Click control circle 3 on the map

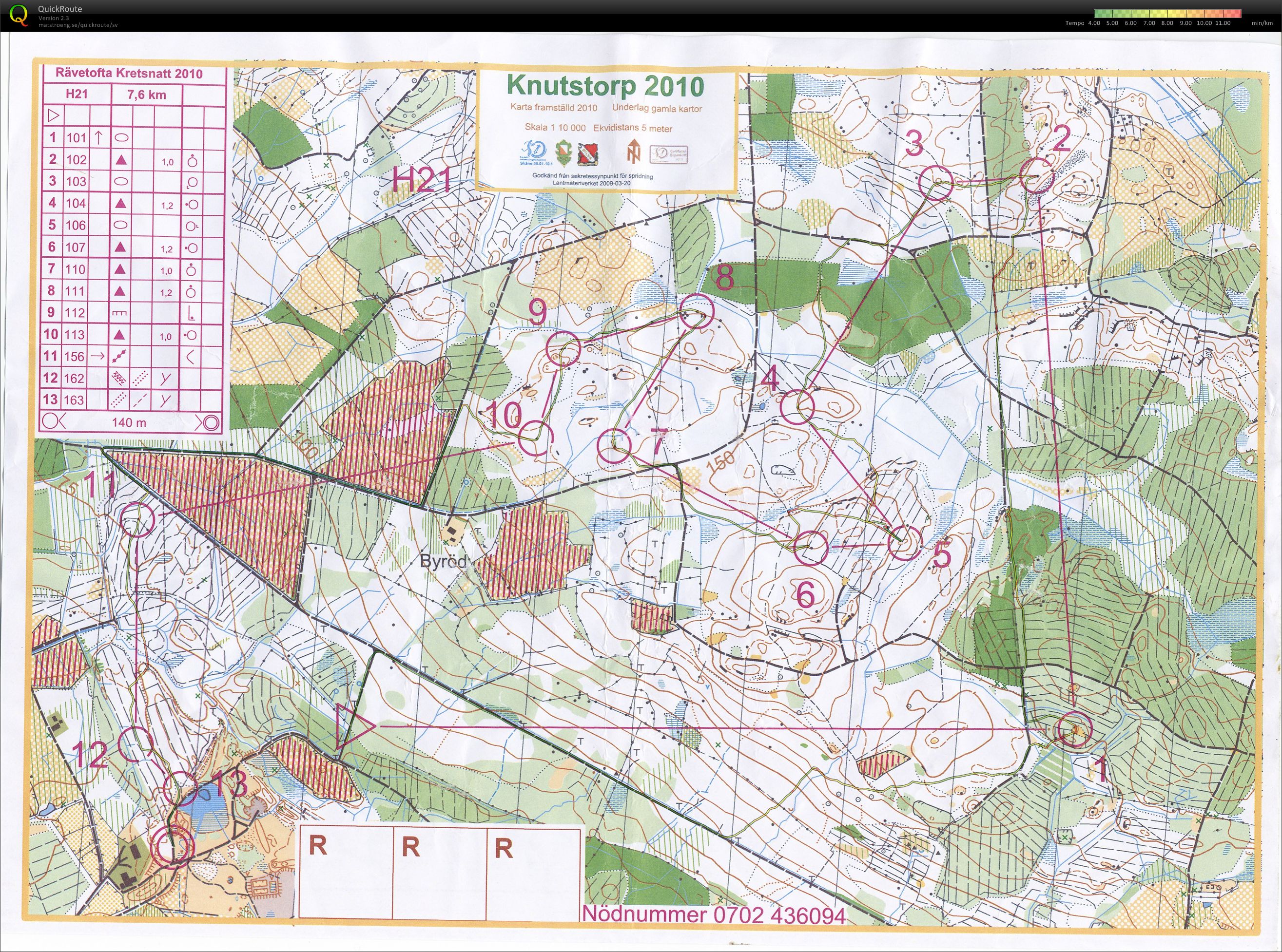[x=935, y=183]
